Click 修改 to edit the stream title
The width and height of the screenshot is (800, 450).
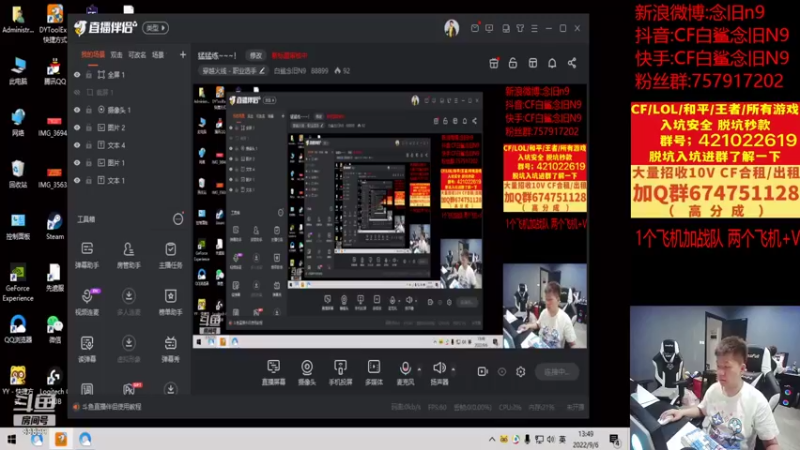(256, 55)
